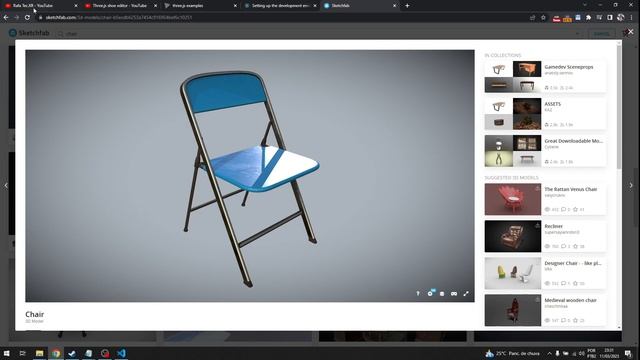Open the Recliner model link
The image size is (640, 360).
click(553, 226)
